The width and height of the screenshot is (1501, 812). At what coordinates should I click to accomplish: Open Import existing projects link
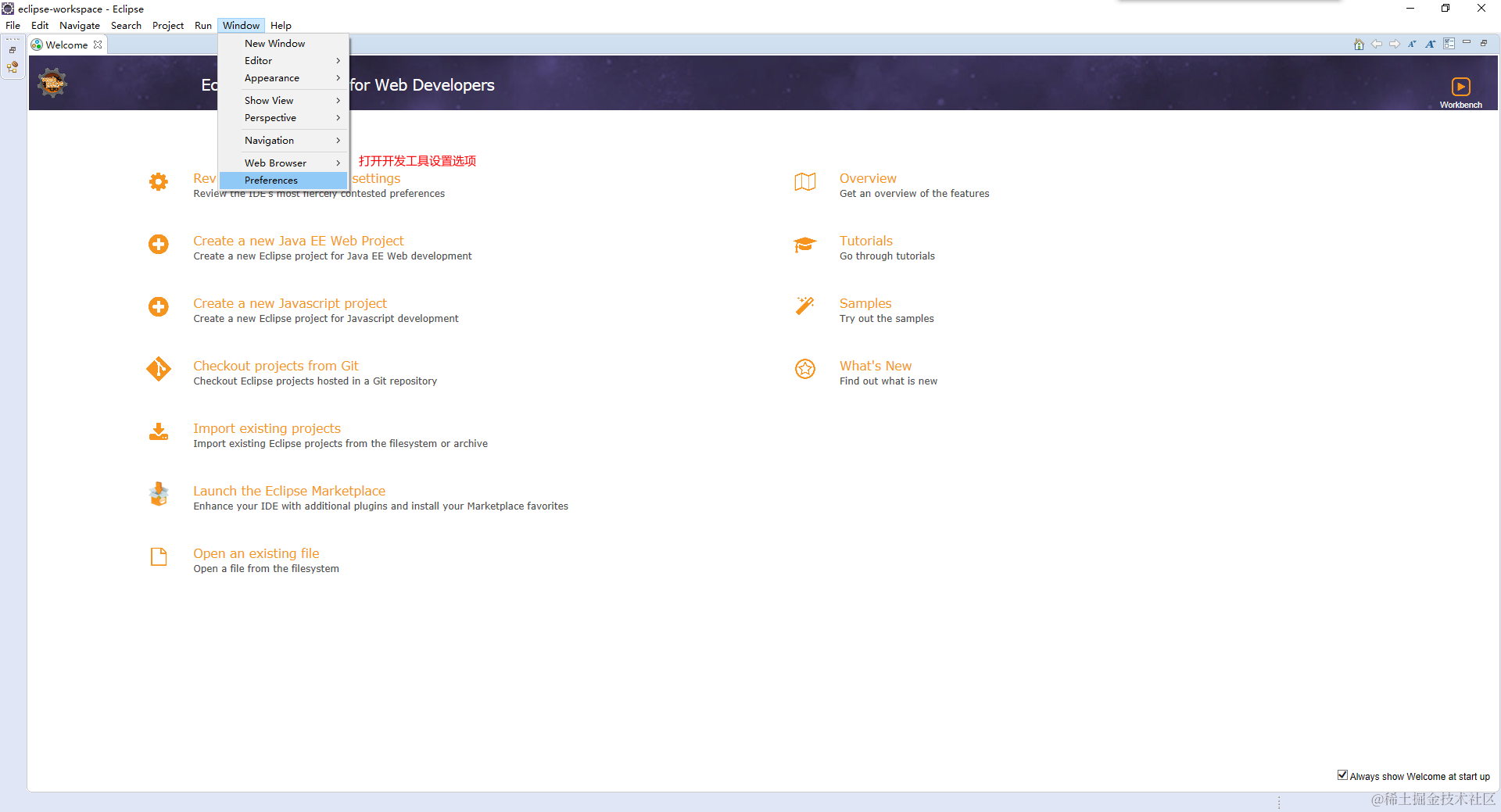(x=267, y=428)
